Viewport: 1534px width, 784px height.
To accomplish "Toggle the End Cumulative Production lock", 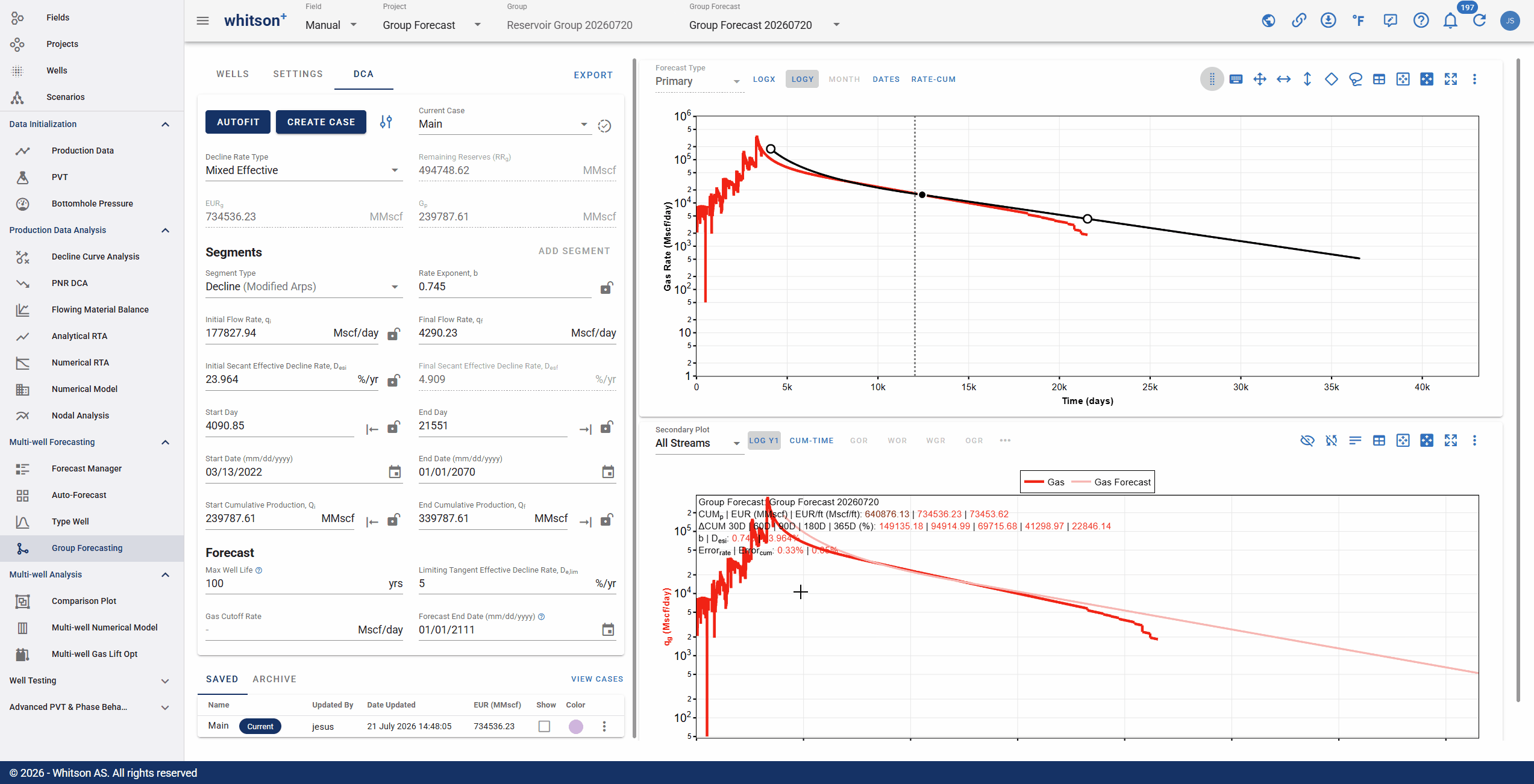I will coord(607,520).
